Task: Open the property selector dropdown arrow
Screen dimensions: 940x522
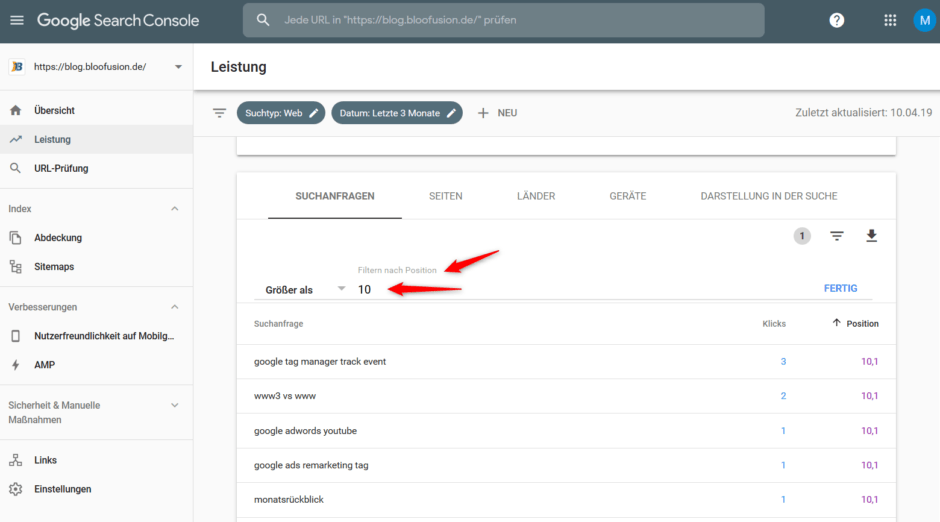Action: click(x=178, y=67)
